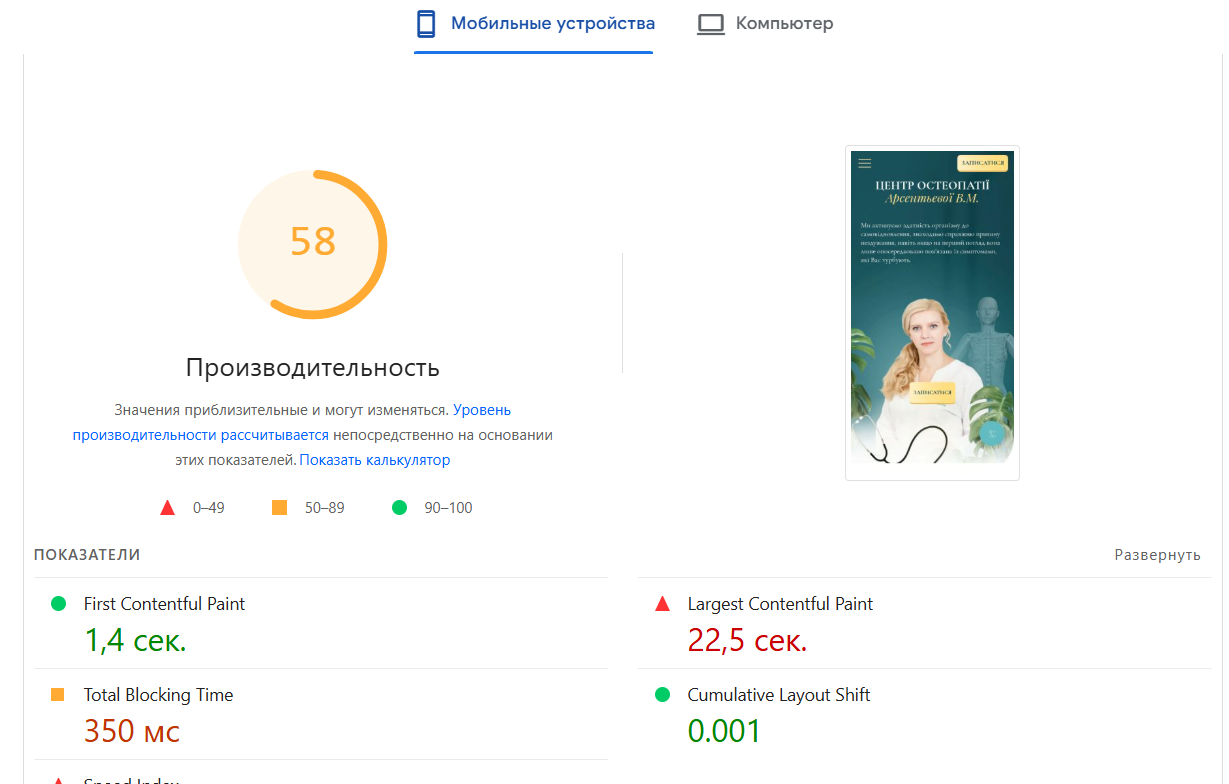Image resolution: width=1229 pixels, height=784 pixels.
Task: Click the Largest Contentful Paint label
Action: pyautogui.click(x=780, y=604)
